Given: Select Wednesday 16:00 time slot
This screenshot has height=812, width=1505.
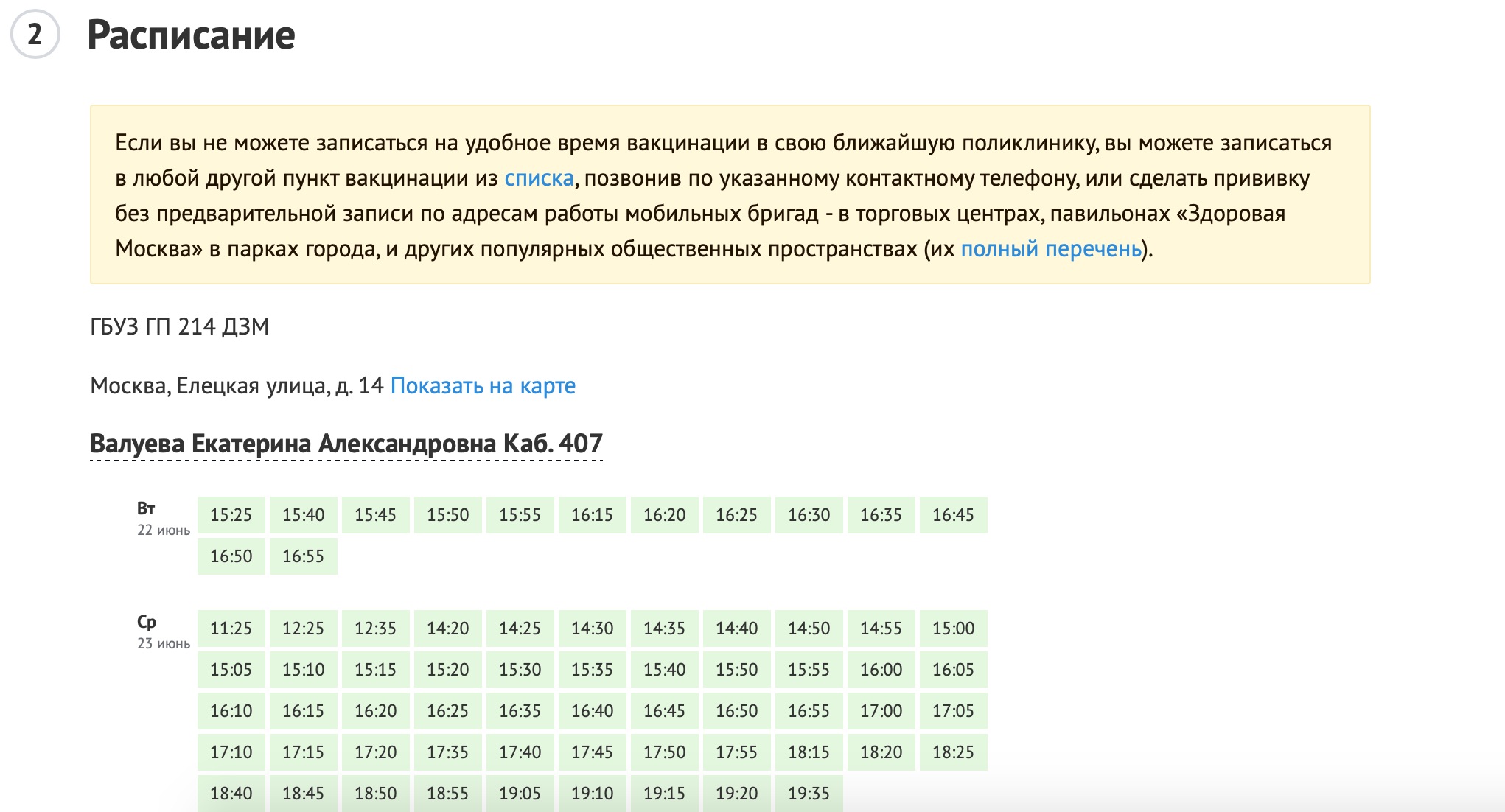Looking at the screenshot, I should pos(881,670).
